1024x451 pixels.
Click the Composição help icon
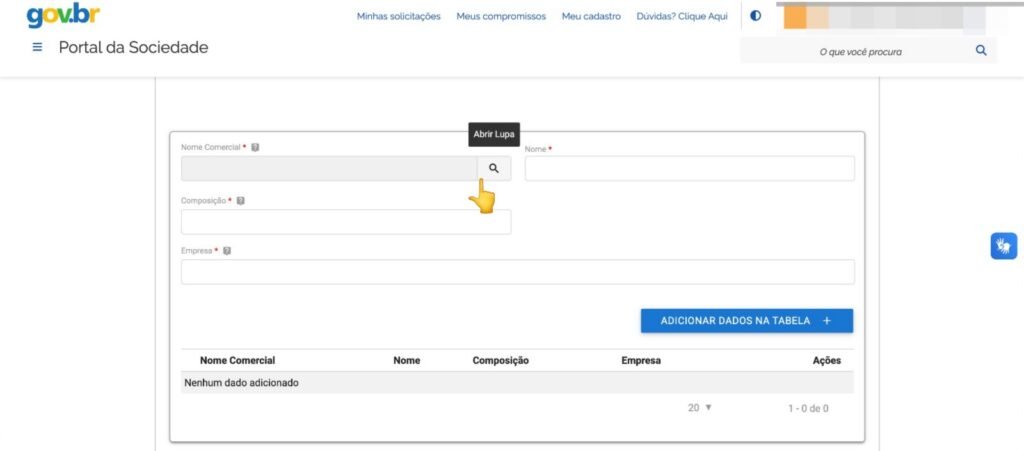point(241,201)
